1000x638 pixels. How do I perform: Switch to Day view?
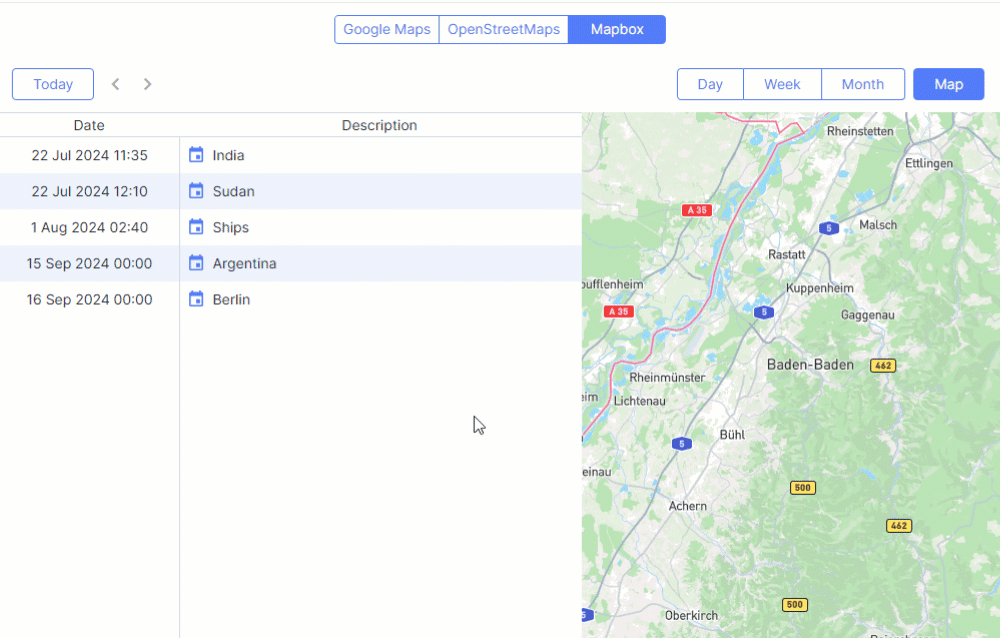pos(710,84)
